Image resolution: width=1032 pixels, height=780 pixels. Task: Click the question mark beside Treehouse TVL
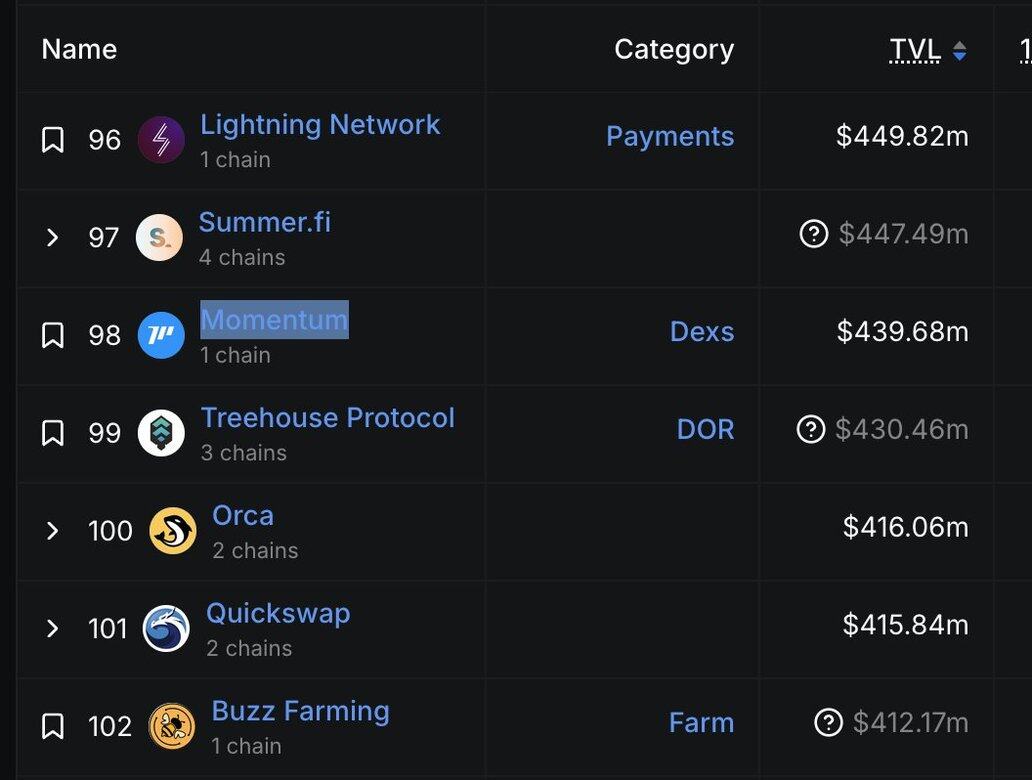811,430
